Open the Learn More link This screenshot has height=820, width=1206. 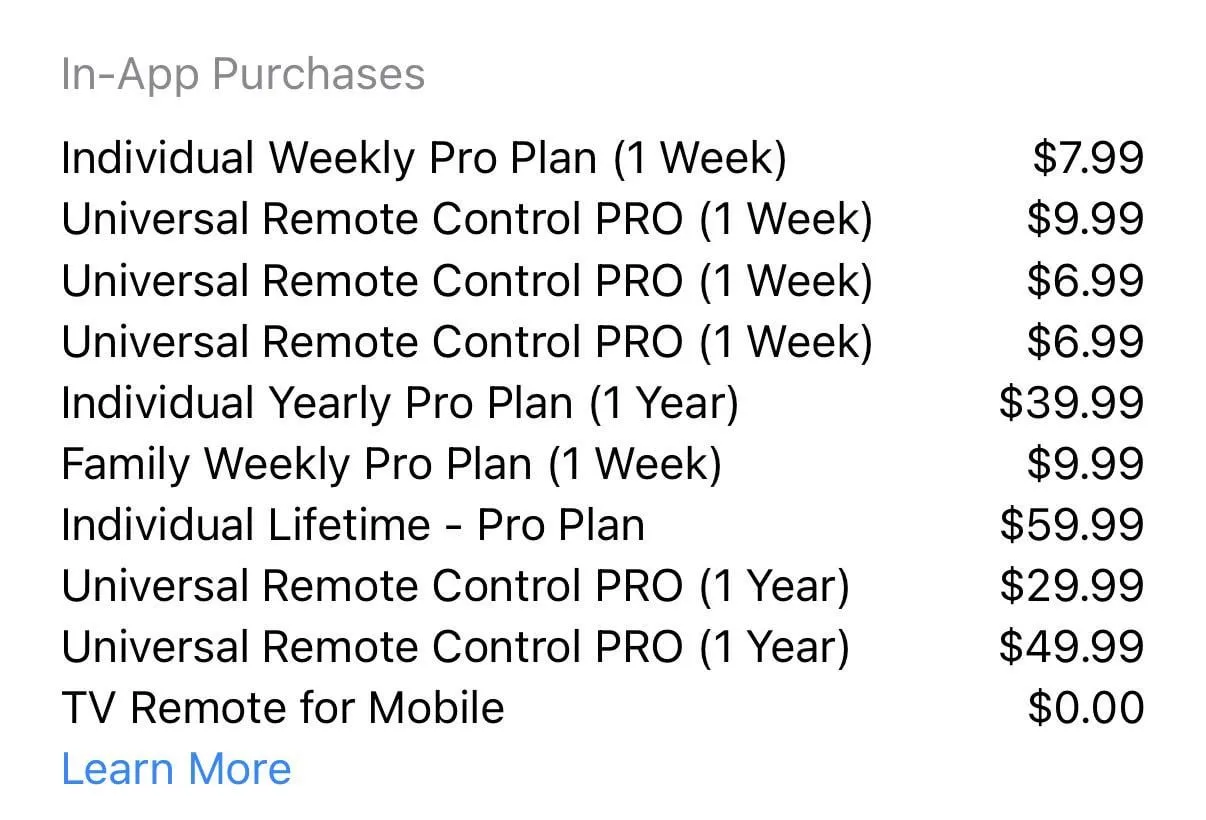[176, 769]
